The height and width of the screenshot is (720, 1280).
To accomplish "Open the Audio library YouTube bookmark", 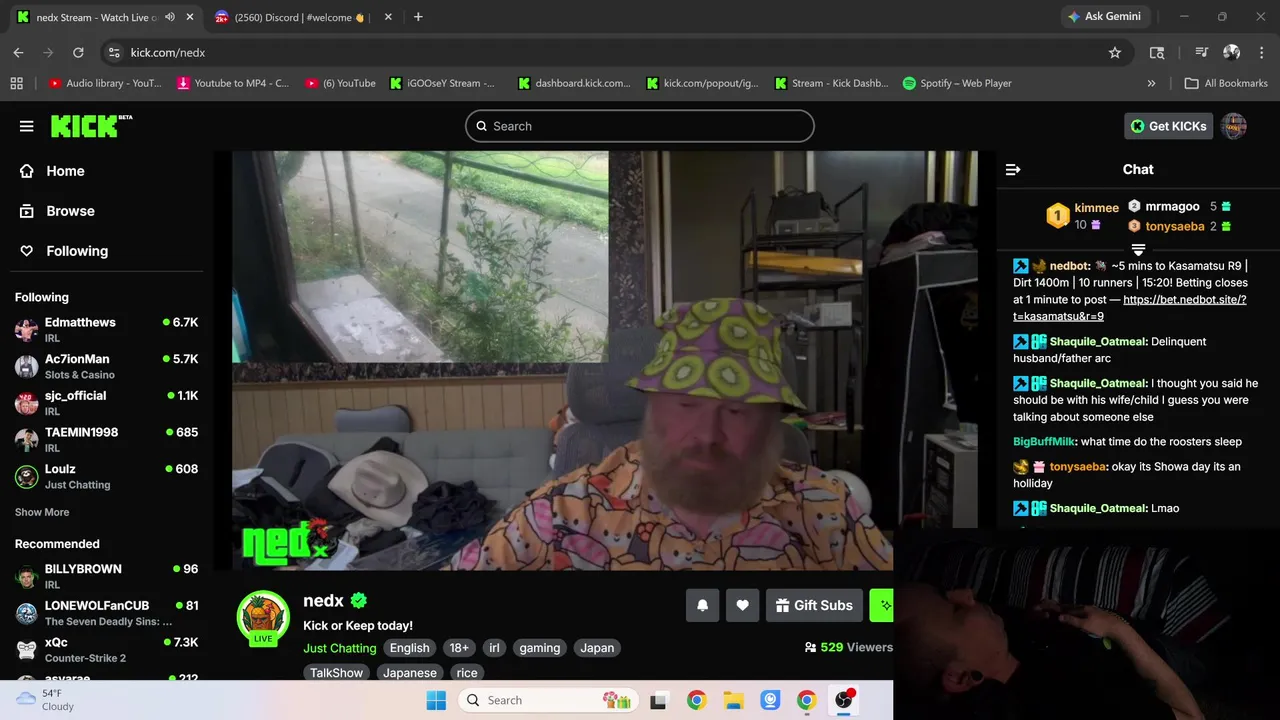I will click(x=104, y=83).
